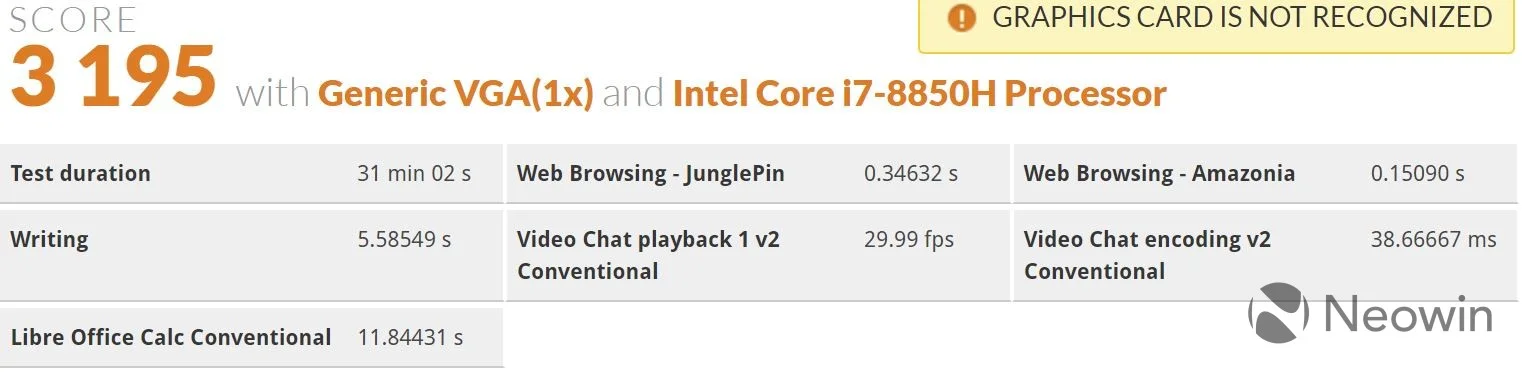Screen dimensions: 1522x374
Task: Select Libre Office Calc Conventional row
Action: pos(251,337)
